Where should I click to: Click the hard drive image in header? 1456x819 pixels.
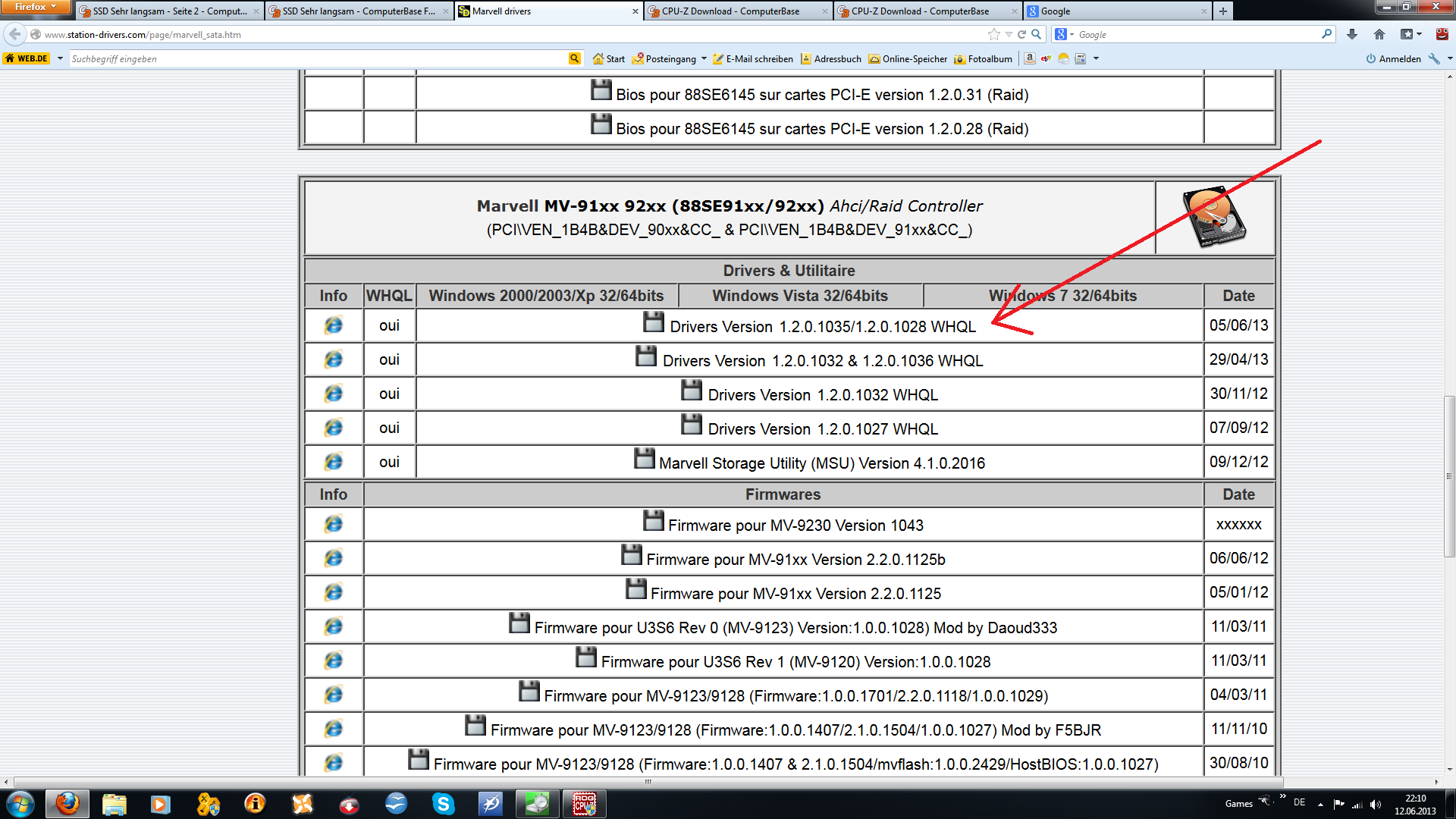1214,218
